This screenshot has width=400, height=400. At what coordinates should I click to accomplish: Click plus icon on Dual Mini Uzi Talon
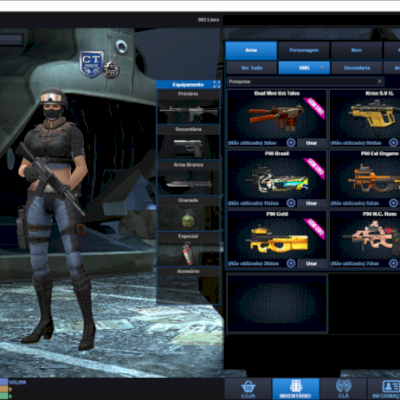(291, 143)
